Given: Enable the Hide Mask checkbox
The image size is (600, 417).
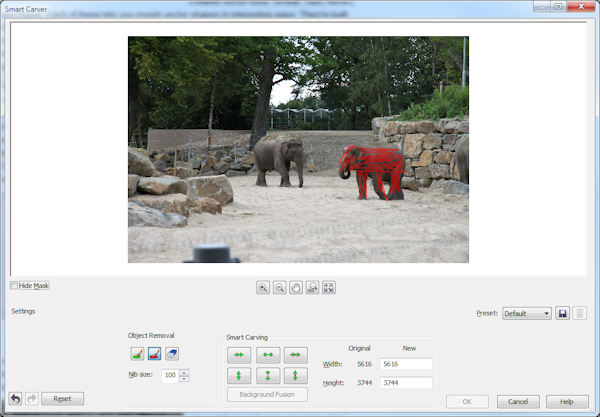Looking at the screenshot, I should (14, 286).
